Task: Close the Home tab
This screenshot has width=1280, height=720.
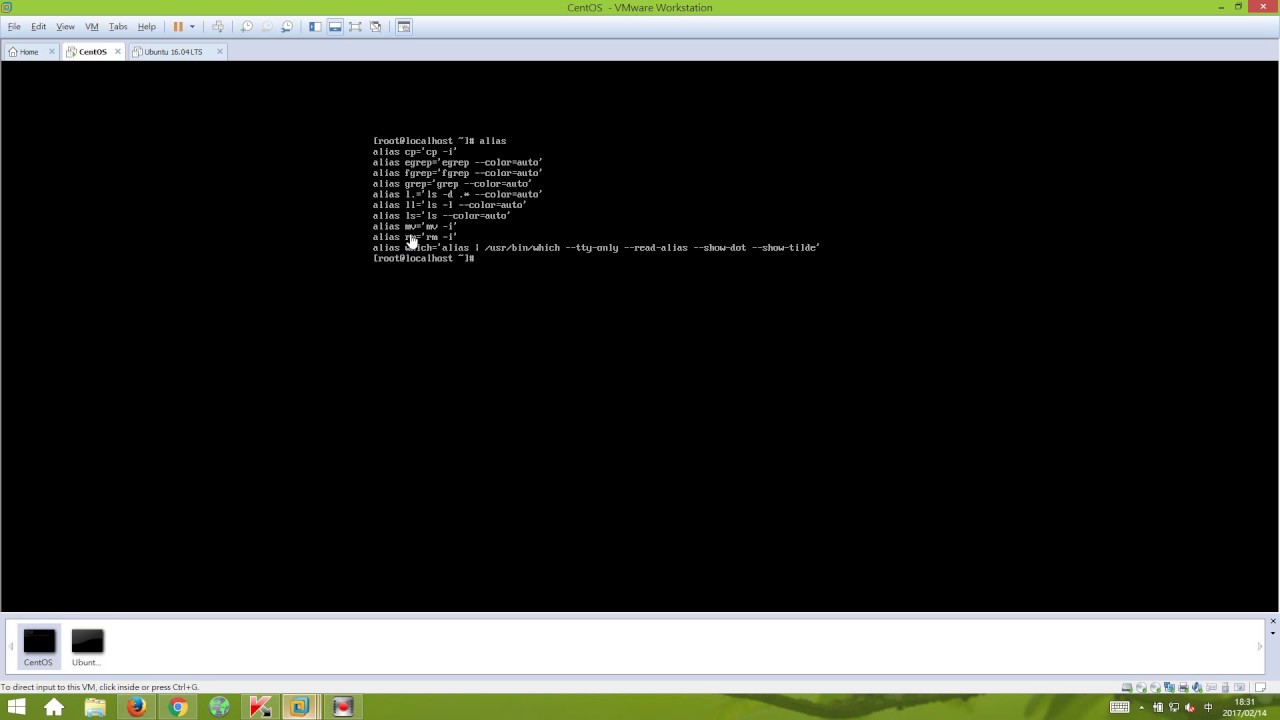Action: coord(52,52)
